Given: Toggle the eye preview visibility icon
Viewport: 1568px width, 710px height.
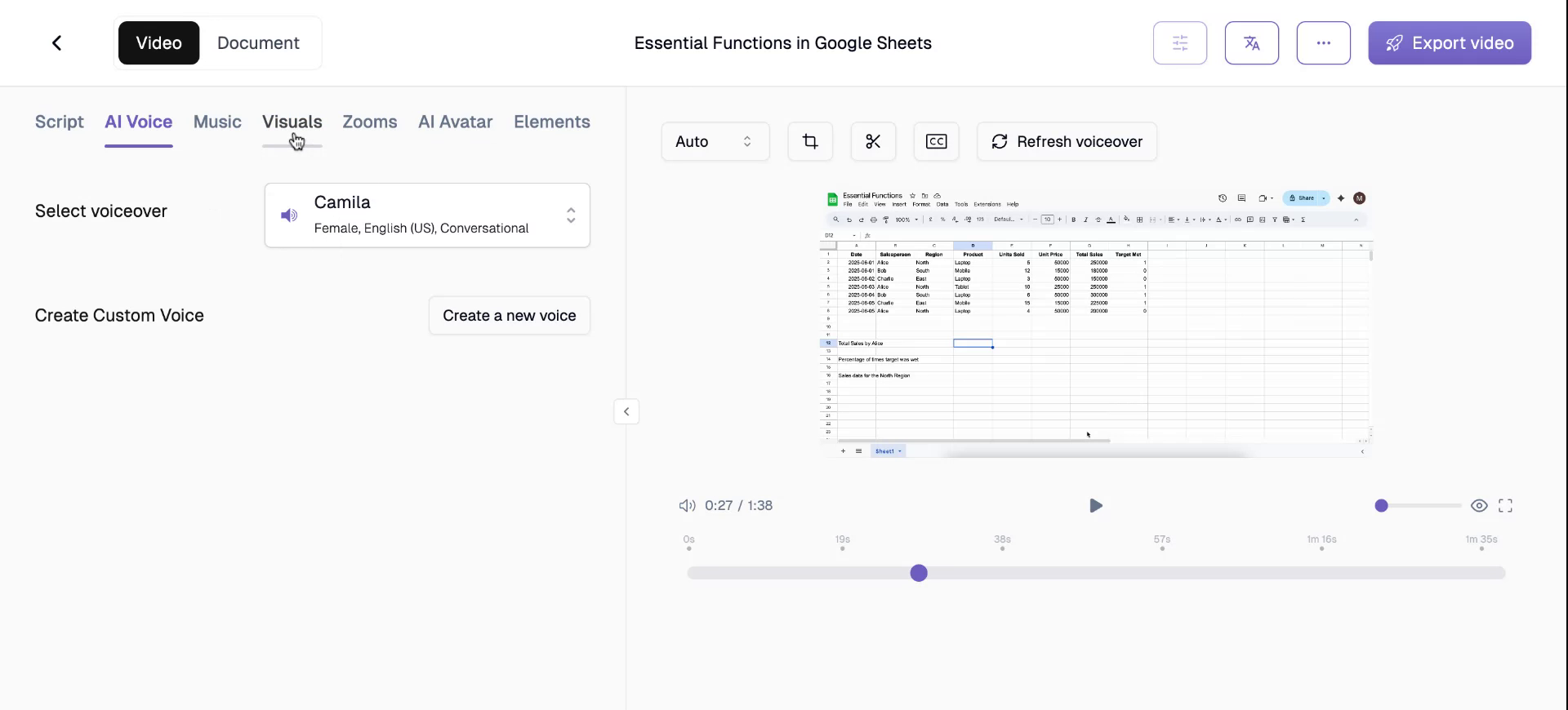Looking at the screenshot, I should tap(1479, 506).
